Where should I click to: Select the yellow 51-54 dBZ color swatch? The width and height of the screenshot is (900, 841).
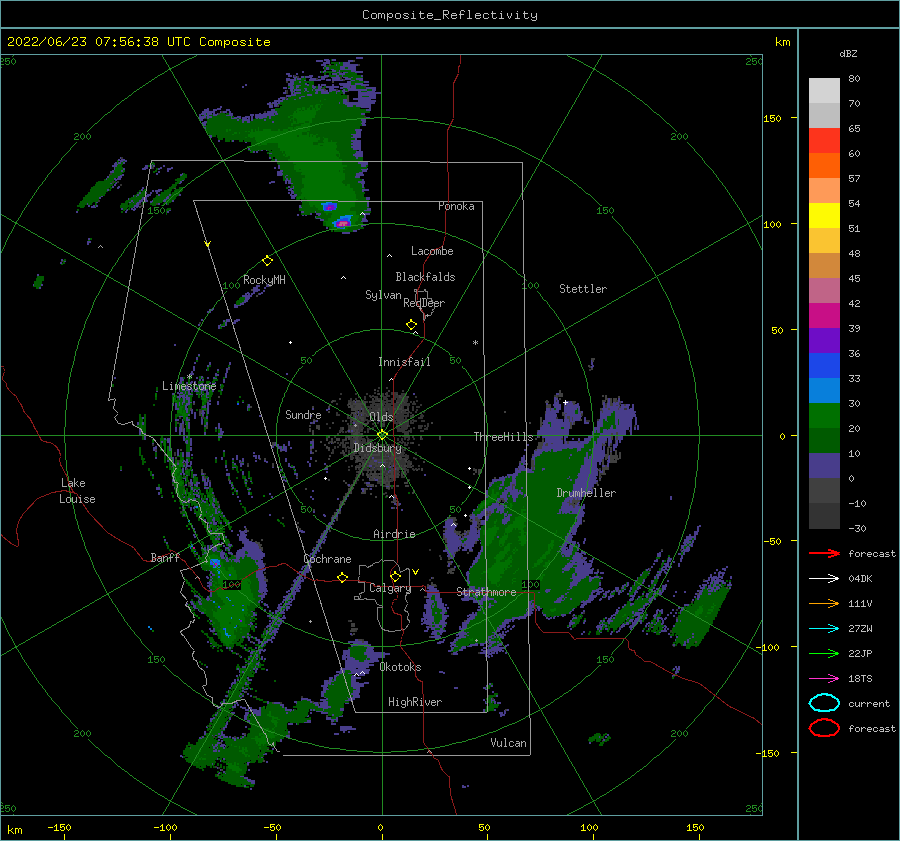824,216
